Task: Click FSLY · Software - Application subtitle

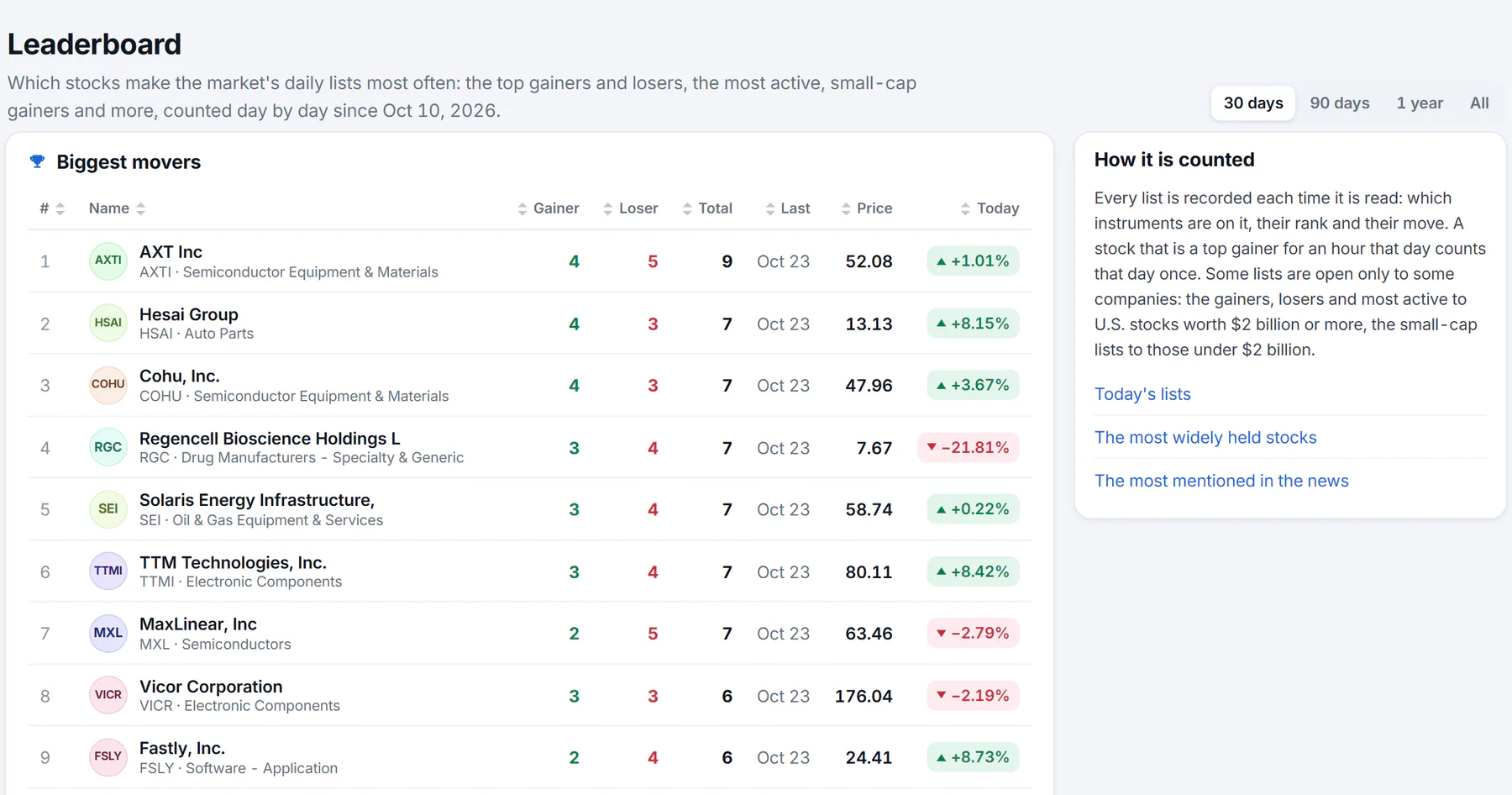Action: click(239, 768)
